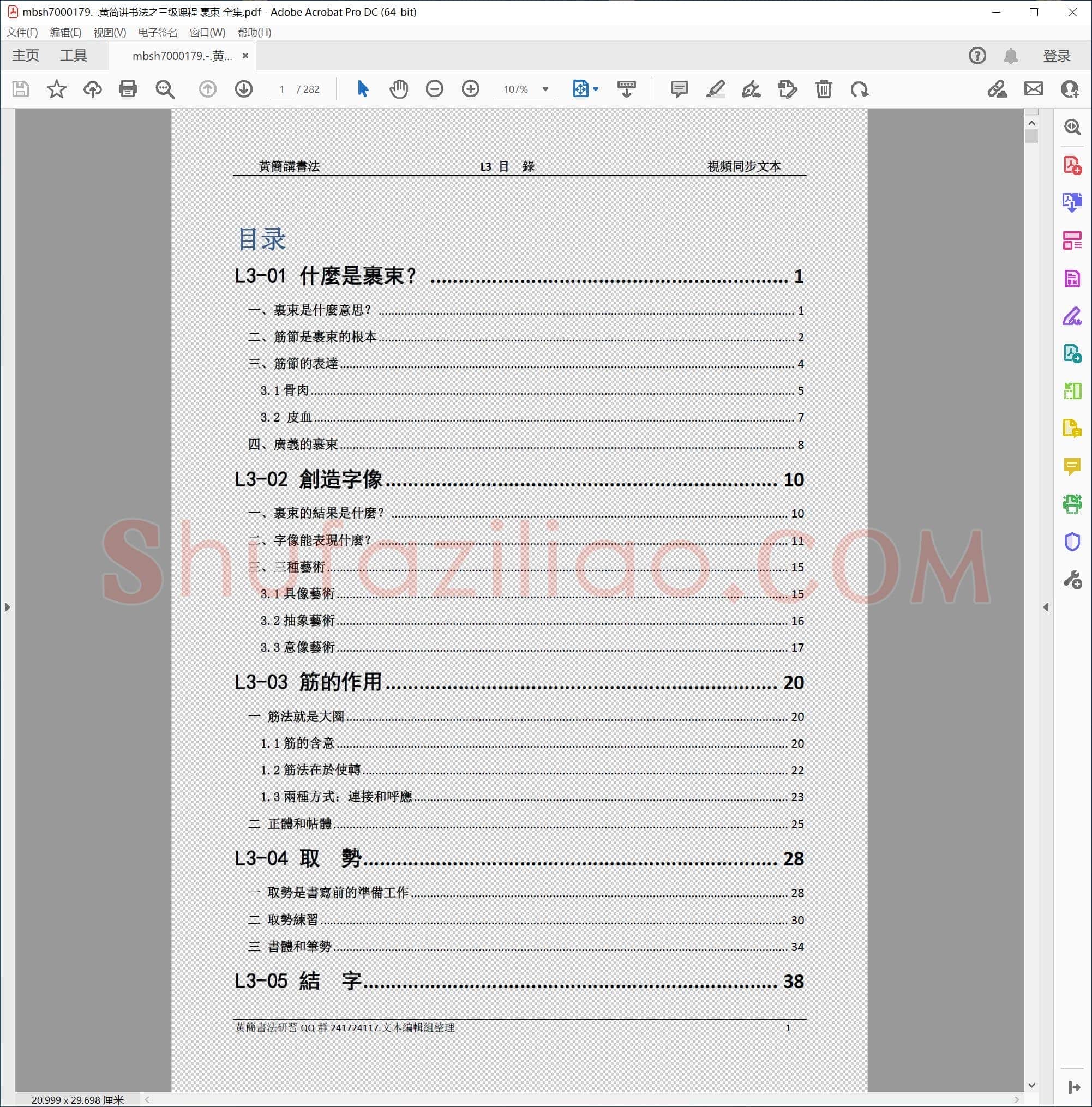Screen dimensions: 1092x1107
Task: Switch to the 工具 tab
Action: pos(74,56)
